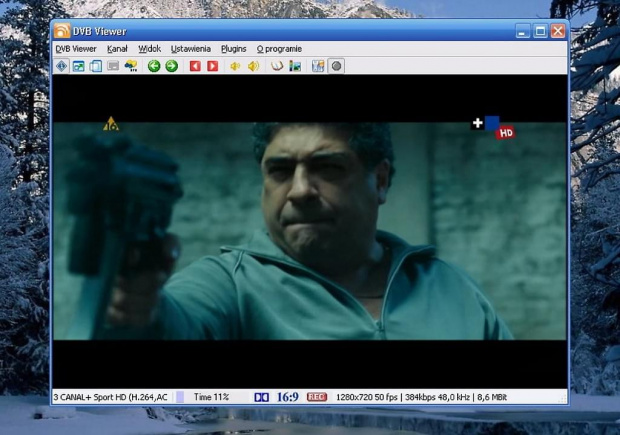The height and width of the screenshot is (435, 620).
Task: Click the green right arrow button
Action: click(x=171, y=66)
